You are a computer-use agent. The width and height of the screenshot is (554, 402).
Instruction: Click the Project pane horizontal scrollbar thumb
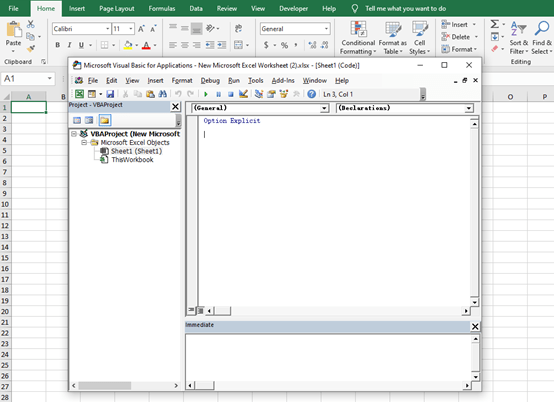(105, 385)
